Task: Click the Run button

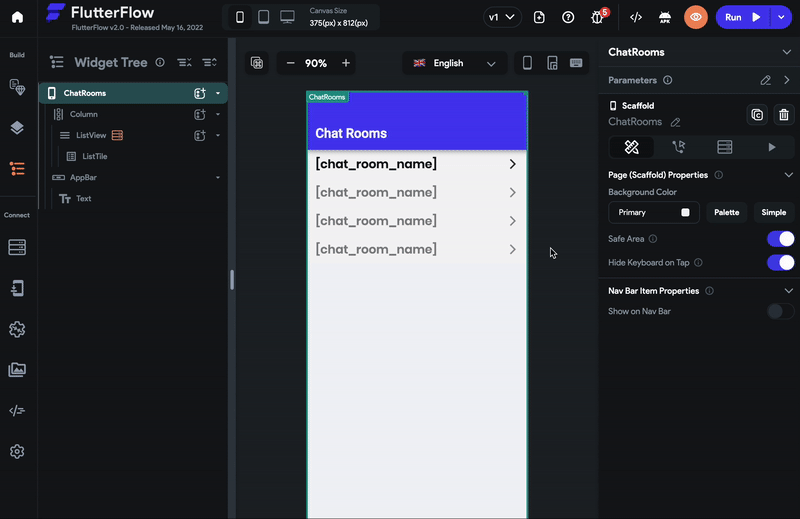Action: pyautogui.click(x=742, y=17)
